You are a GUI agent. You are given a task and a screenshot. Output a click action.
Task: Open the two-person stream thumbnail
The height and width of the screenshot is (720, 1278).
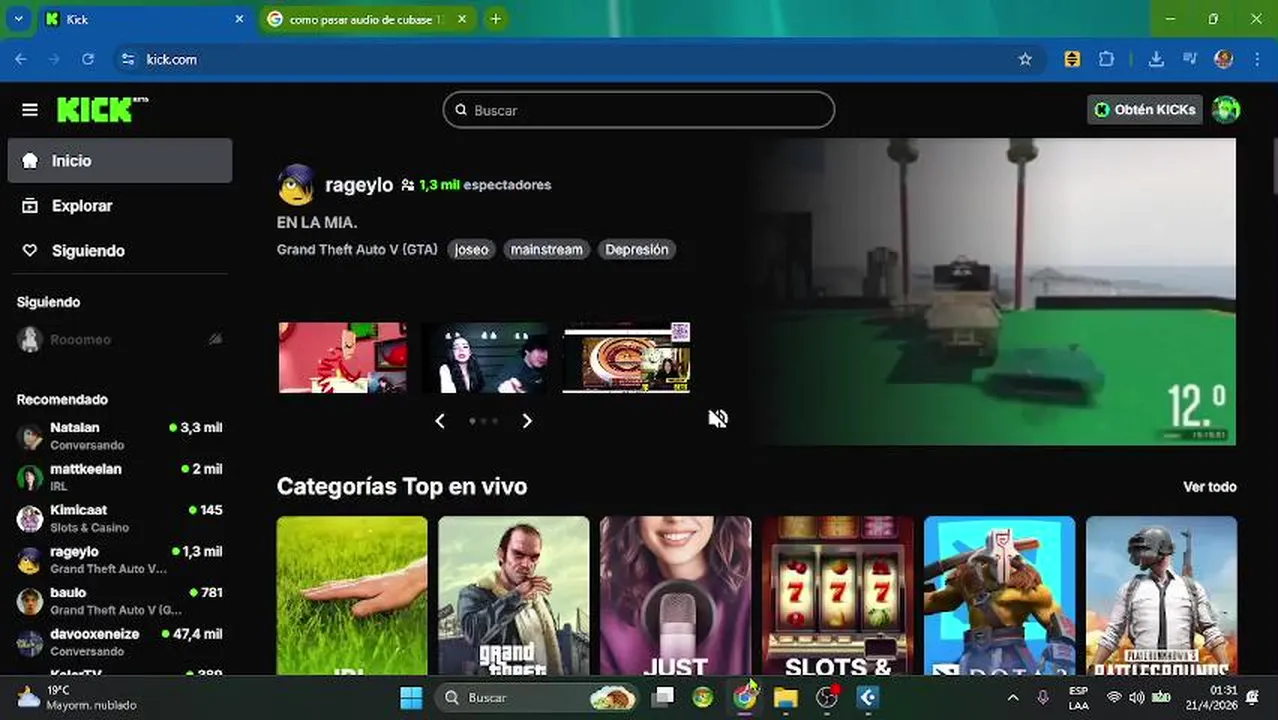coord(484,357)
